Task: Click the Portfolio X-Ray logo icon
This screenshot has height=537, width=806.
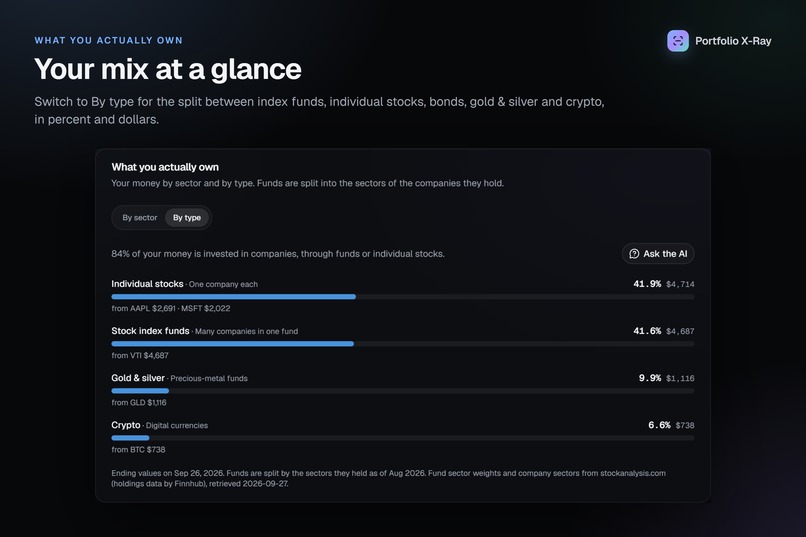Action: 677,41
